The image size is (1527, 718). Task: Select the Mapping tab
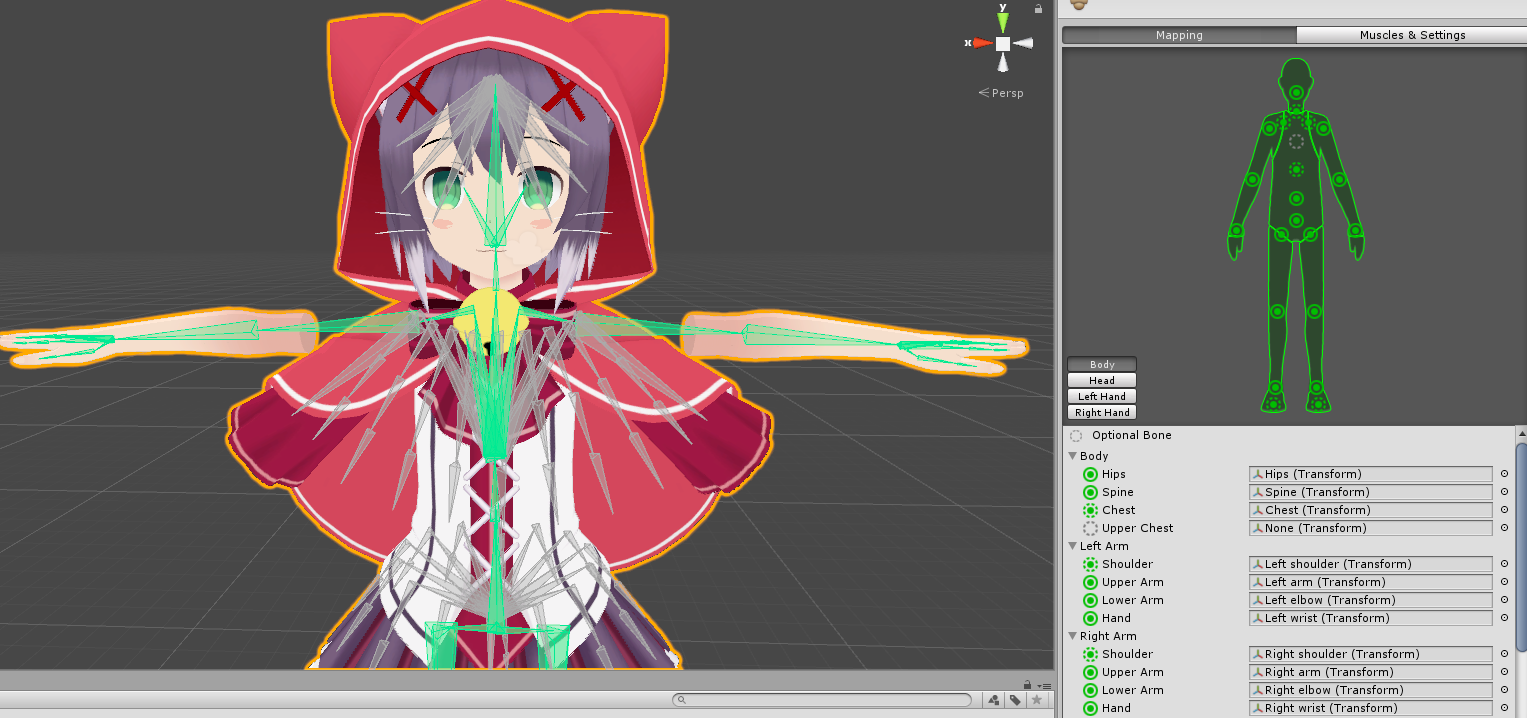point(1180,35)
